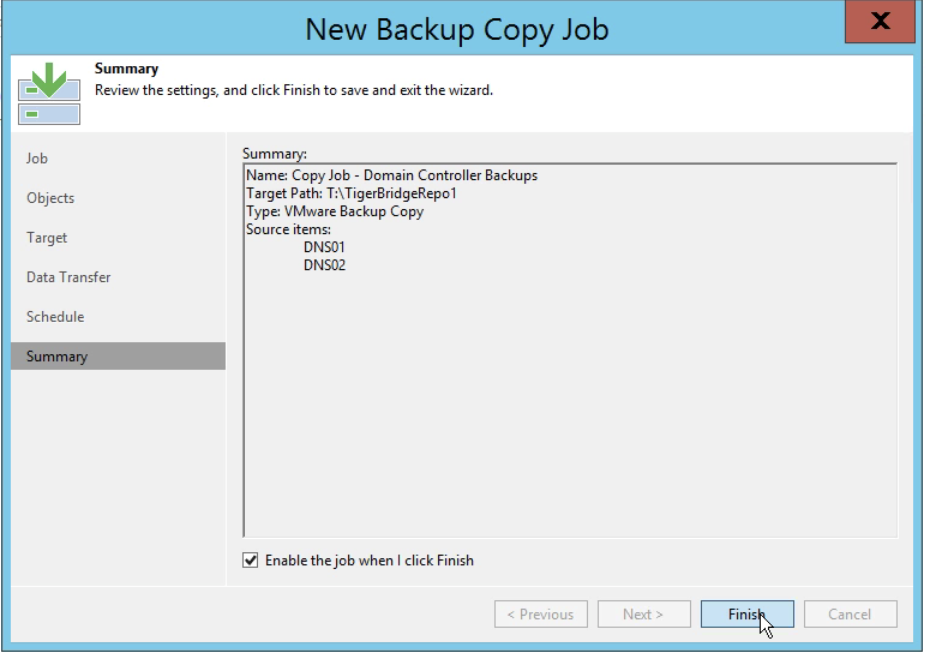
Task: Select the DNS01 source item text
Action: coord(324,247)
